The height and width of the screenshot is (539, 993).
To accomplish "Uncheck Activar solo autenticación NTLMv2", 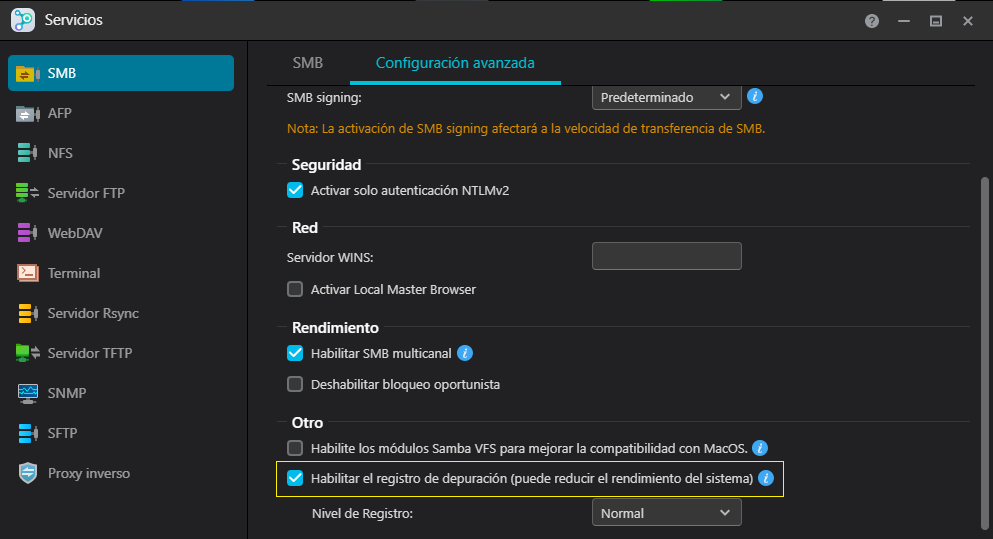I will click(295, 190).
